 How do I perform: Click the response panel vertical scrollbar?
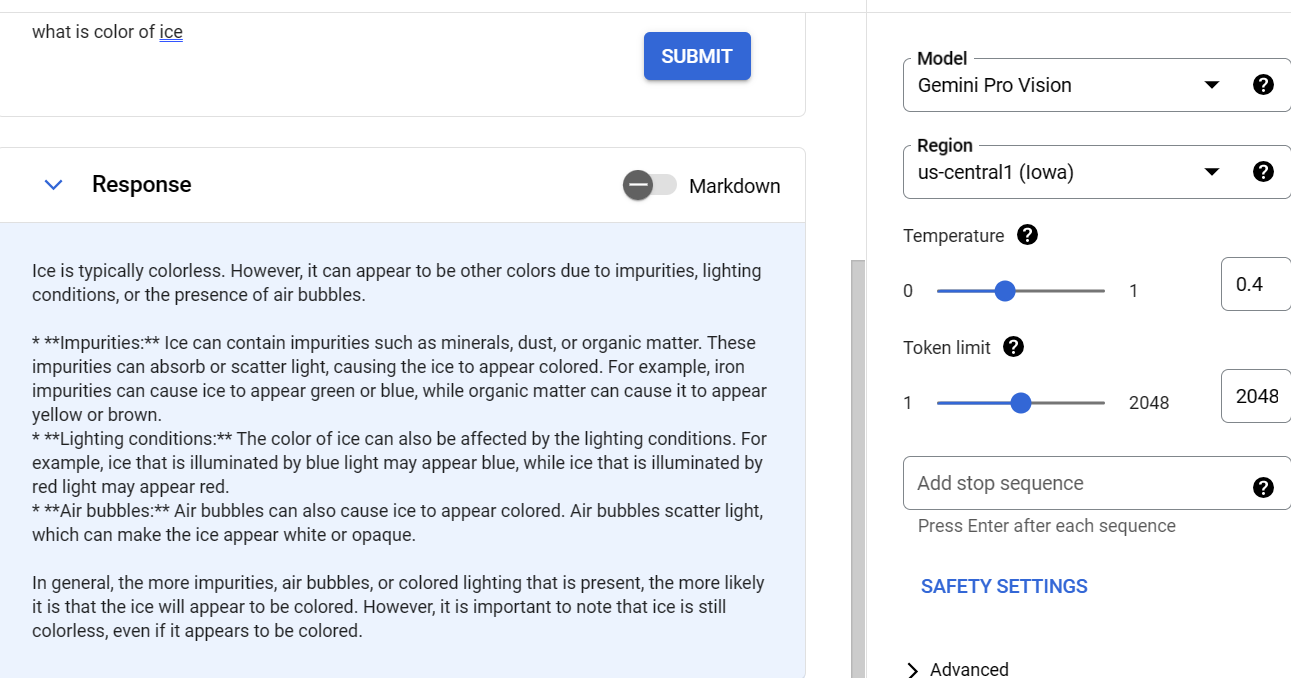coord(858,460)
